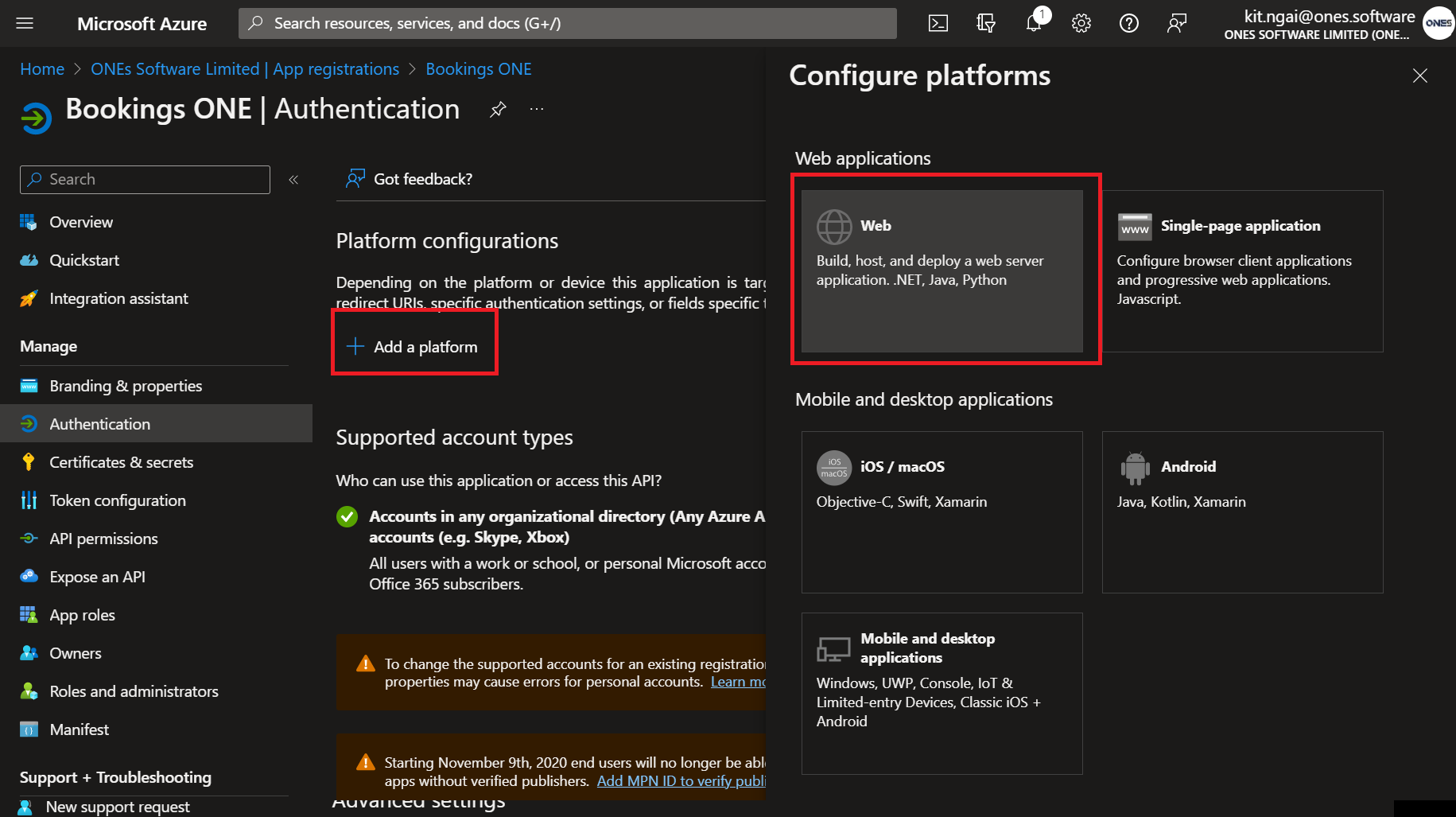
Task: Open the hamburger portal menu
Action: (x=25, y=23)
